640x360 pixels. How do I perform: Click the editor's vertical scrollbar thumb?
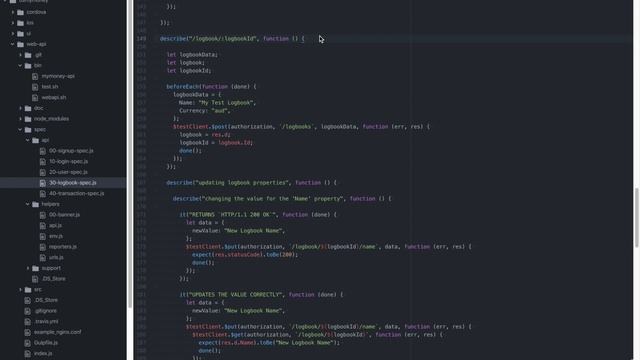(x=637, y=218)
